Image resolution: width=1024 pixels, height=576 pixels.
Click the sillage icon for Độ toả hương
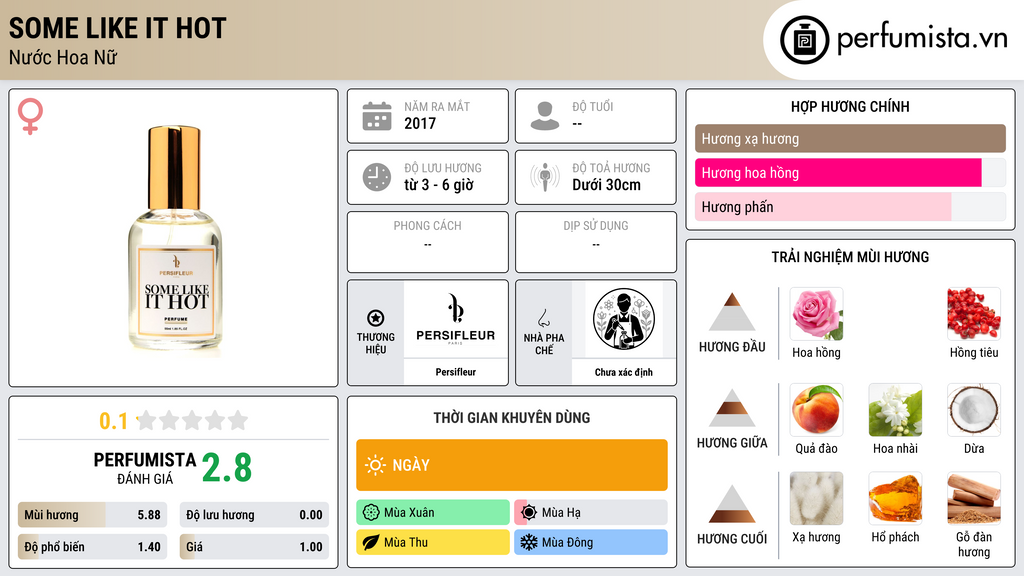coord(545,177)
